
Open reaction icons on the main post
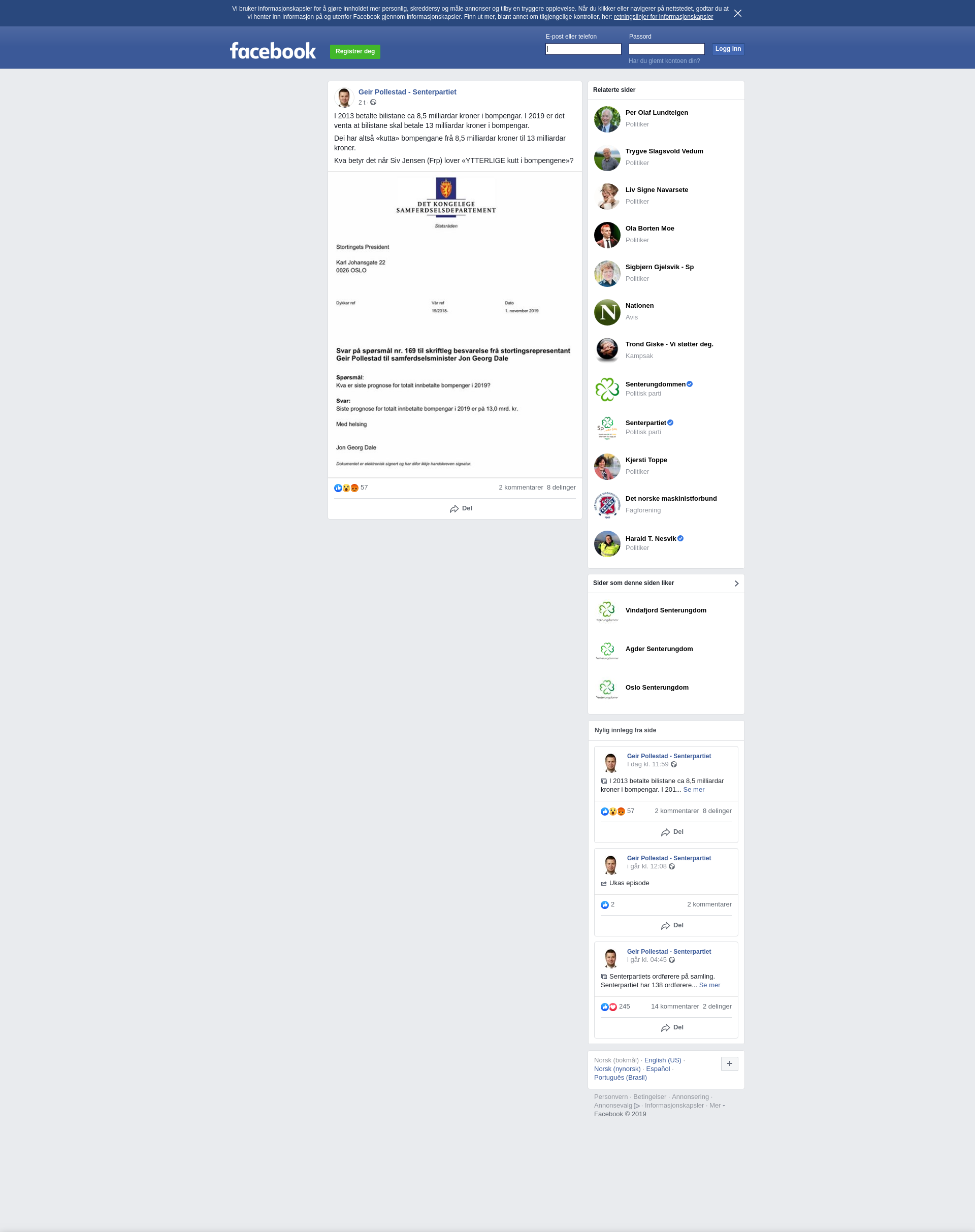tap(346, 488)
